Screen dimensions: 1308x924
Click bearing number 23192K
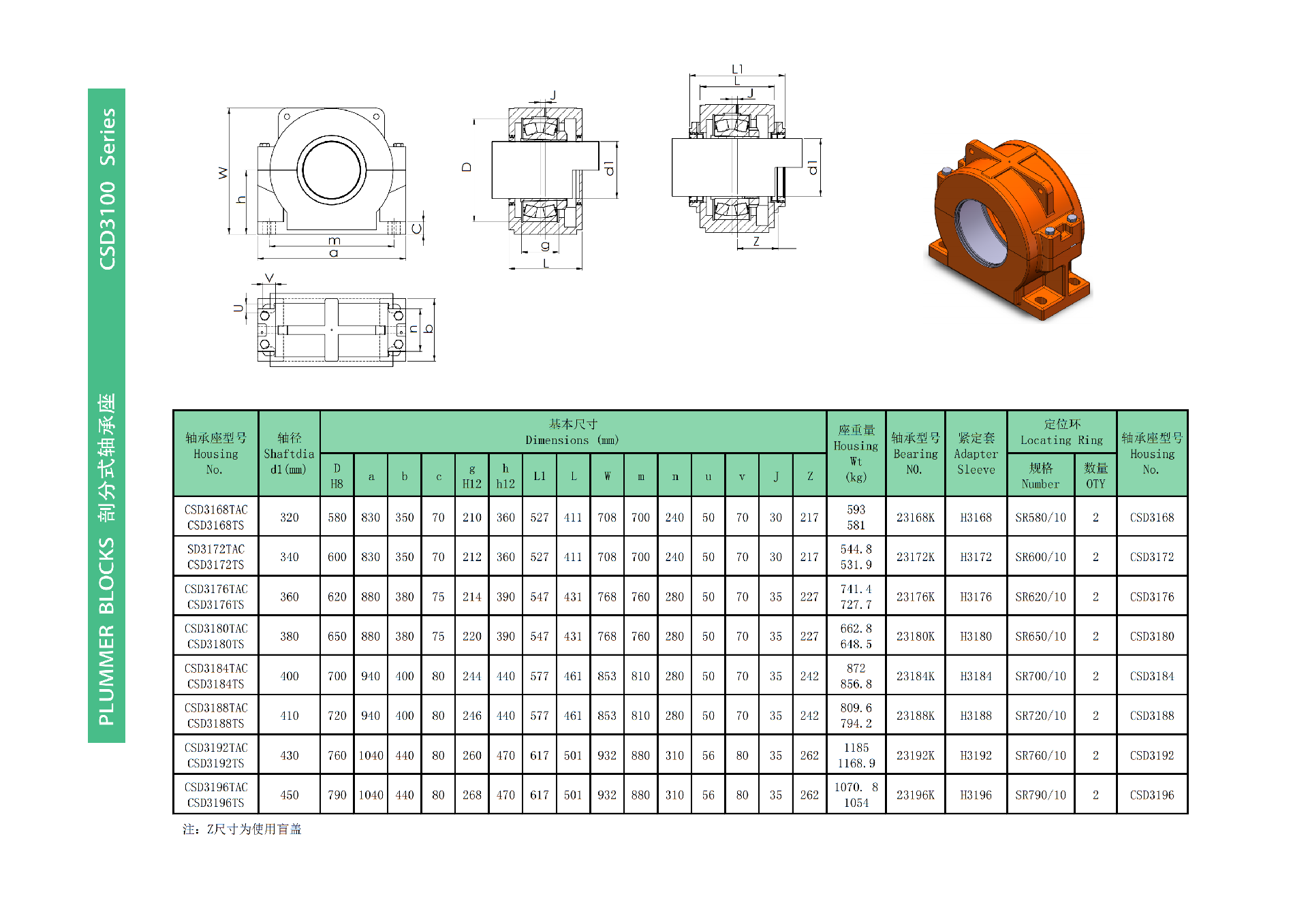click(x=916, y=755)
